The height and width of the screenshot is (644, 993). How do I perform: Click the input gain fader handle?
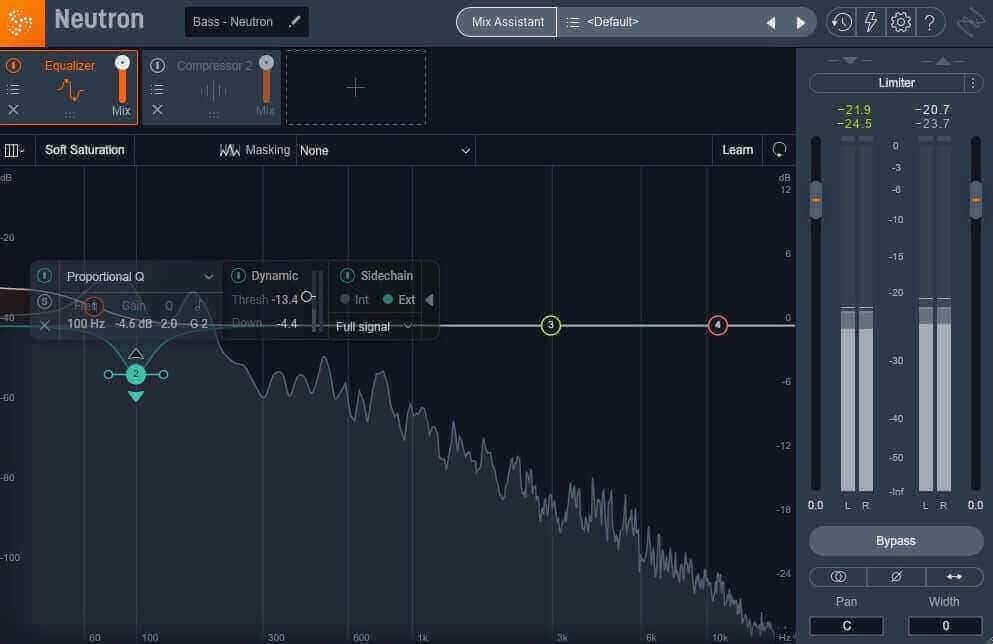tap(816, 200)
